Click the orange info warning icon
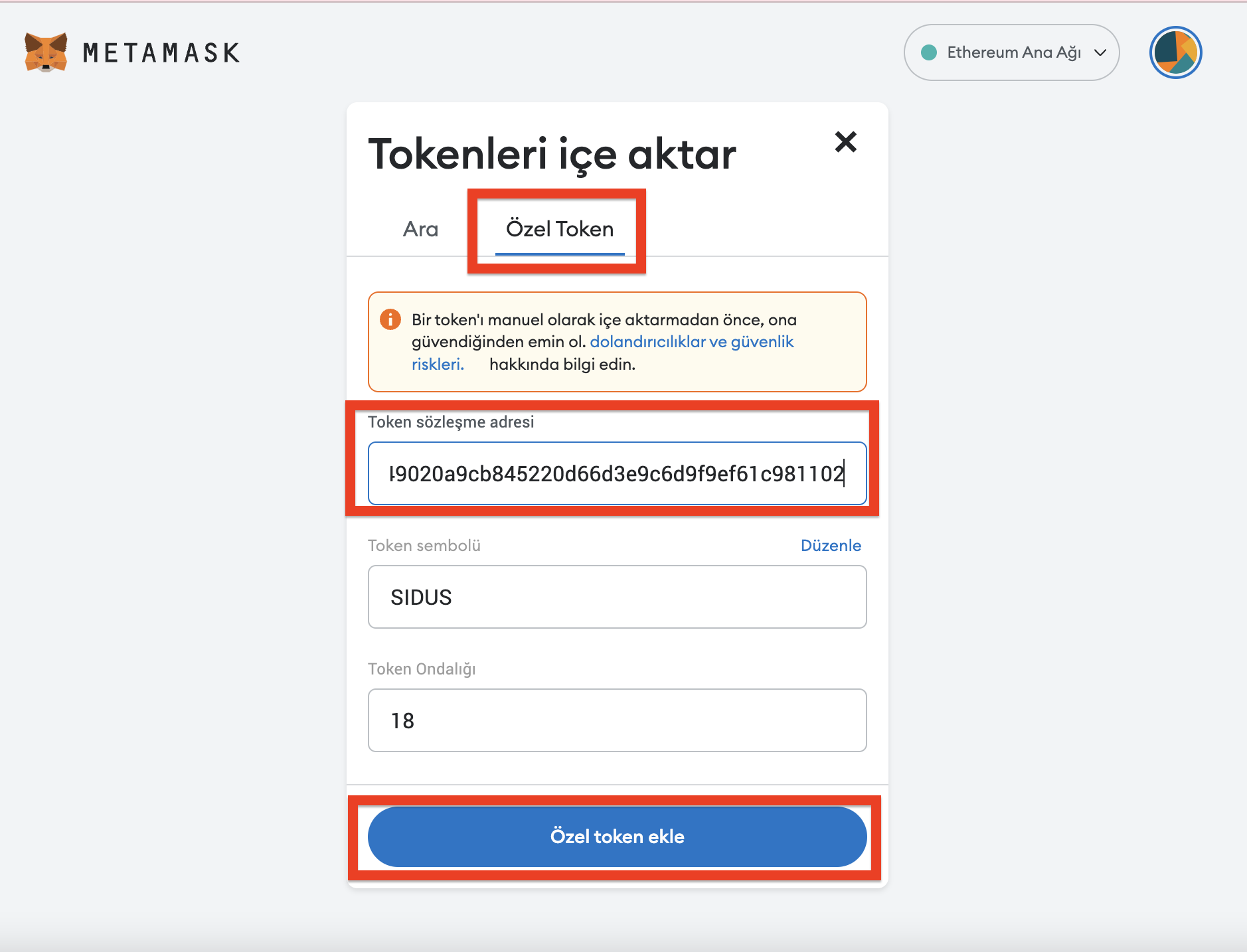The image size is (1247, 952). click(390, 319)
